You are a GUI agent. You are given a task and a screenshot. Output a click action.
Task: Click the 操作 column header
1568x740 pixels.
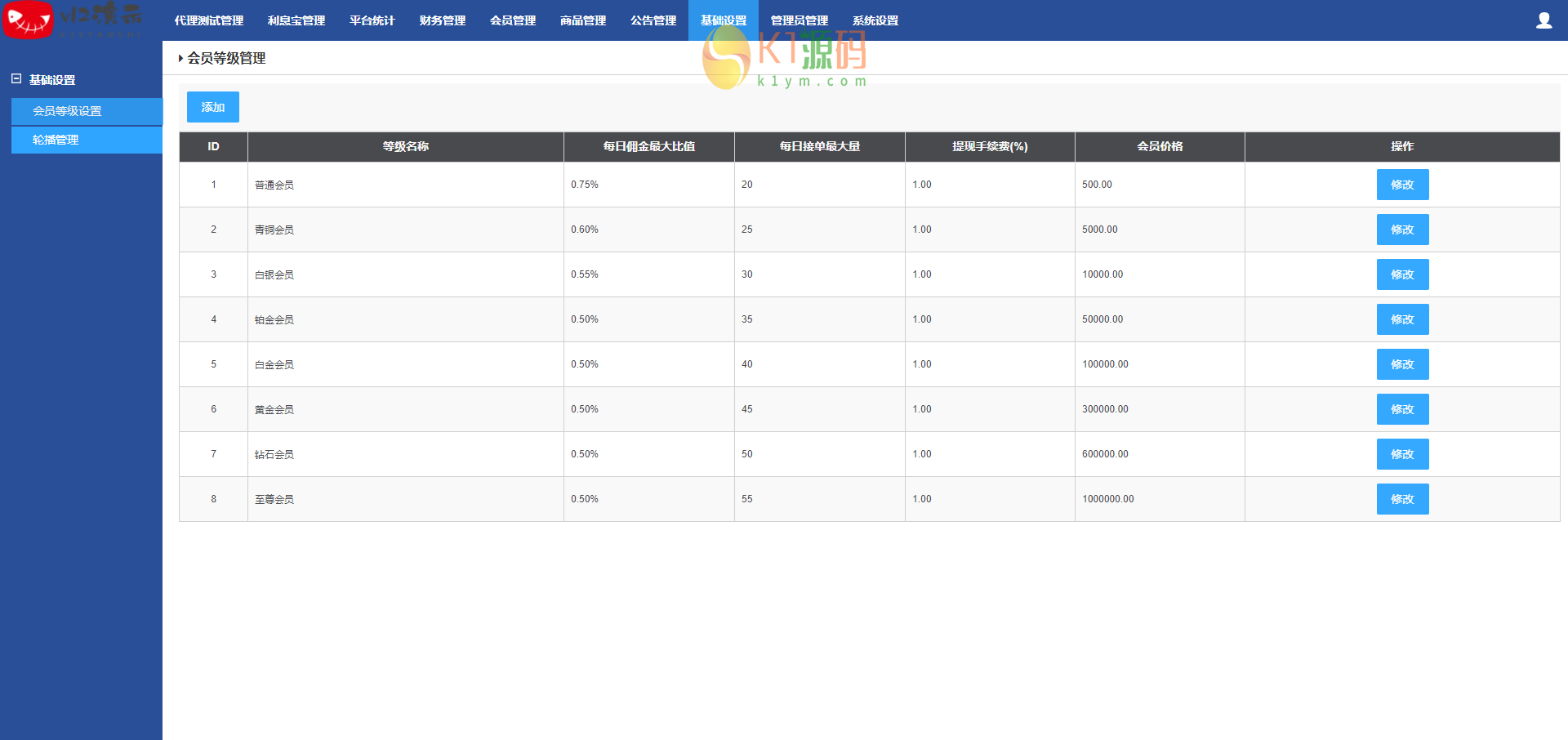tap(1402, 147)
